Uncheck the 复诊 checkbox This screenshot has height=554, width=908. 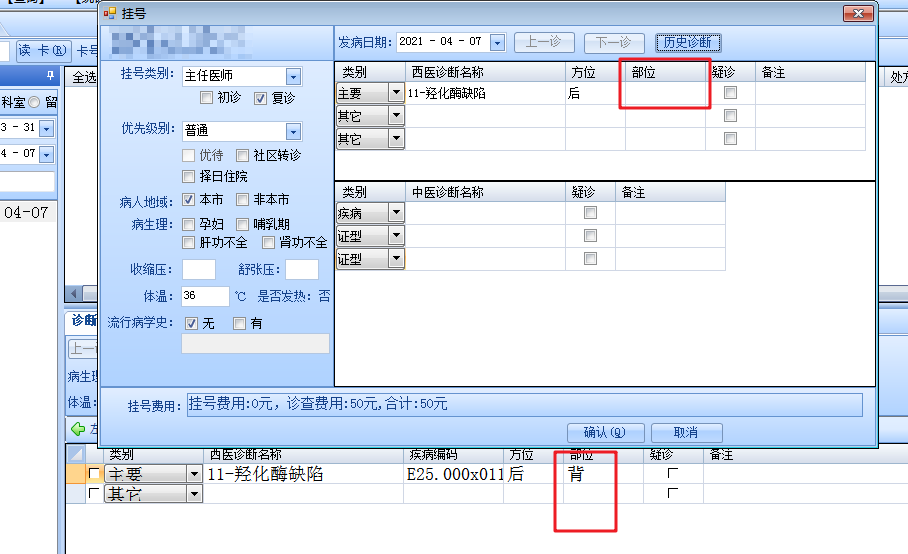point(260,98)
